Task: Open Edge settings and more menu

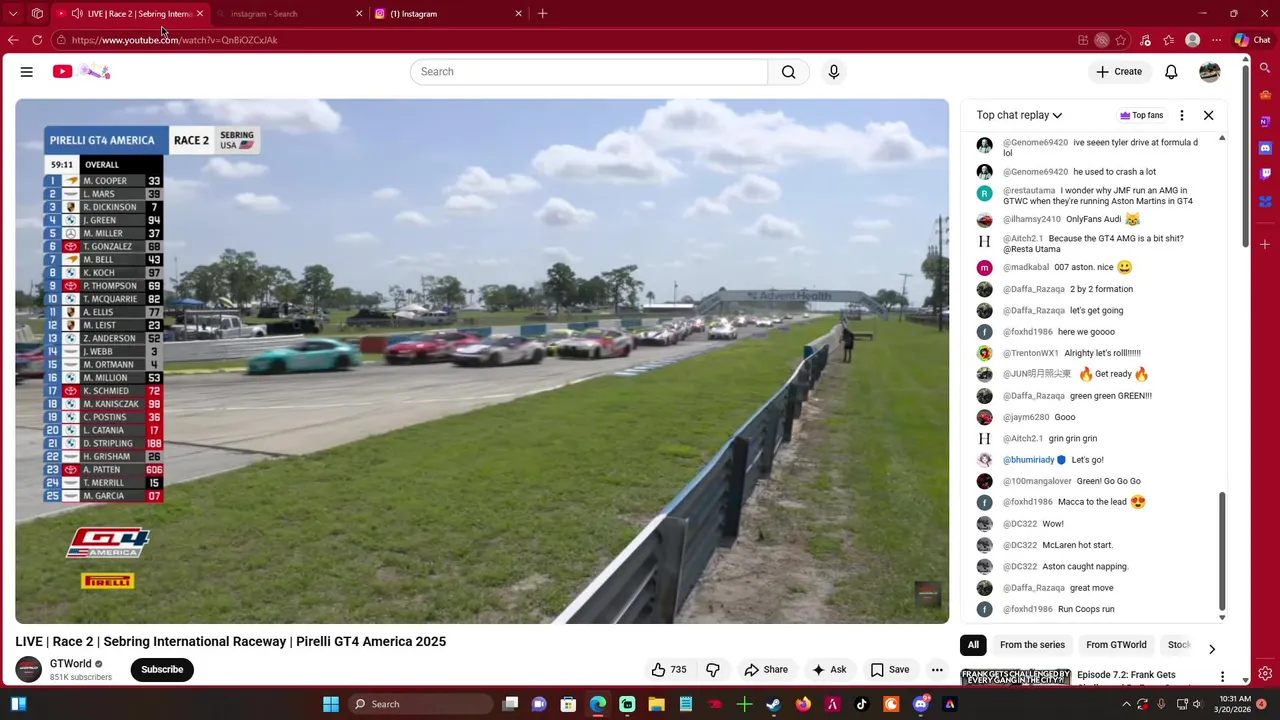Action: click(x=1216, y=40)
